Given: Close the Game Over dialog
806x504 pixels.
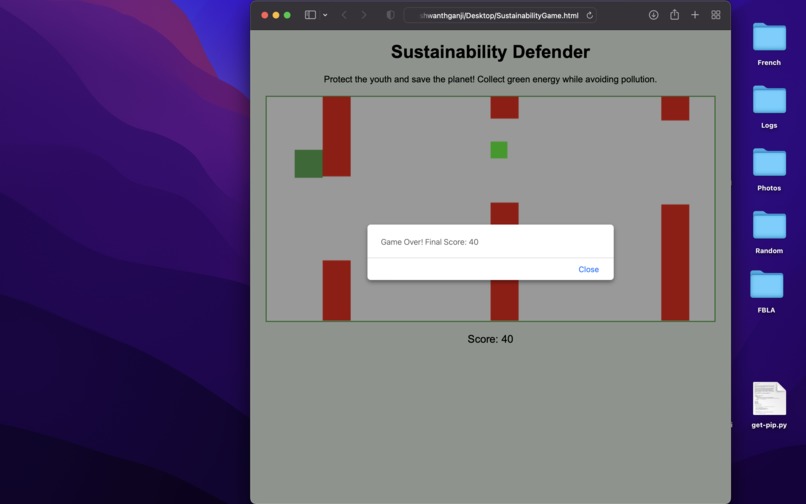Looking at the screenshot, I should click(588, 269).
